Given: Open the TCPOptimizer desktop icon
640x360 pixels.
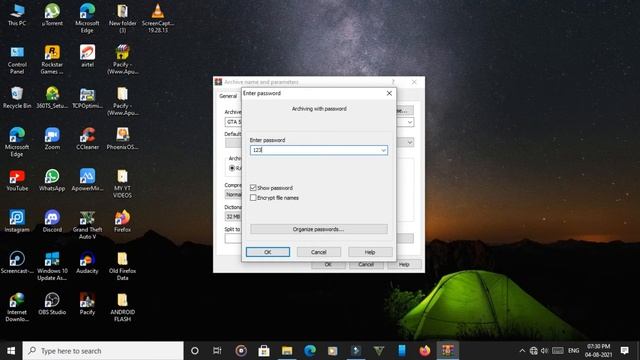Looking at the screenshot, I should coord(87,98).
